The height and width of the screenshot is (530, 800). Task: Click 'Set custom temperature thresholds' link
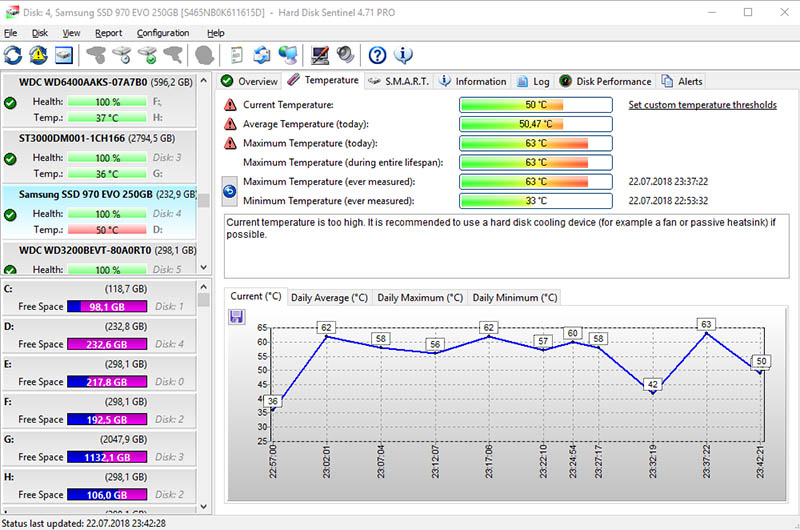click(702, 105)
